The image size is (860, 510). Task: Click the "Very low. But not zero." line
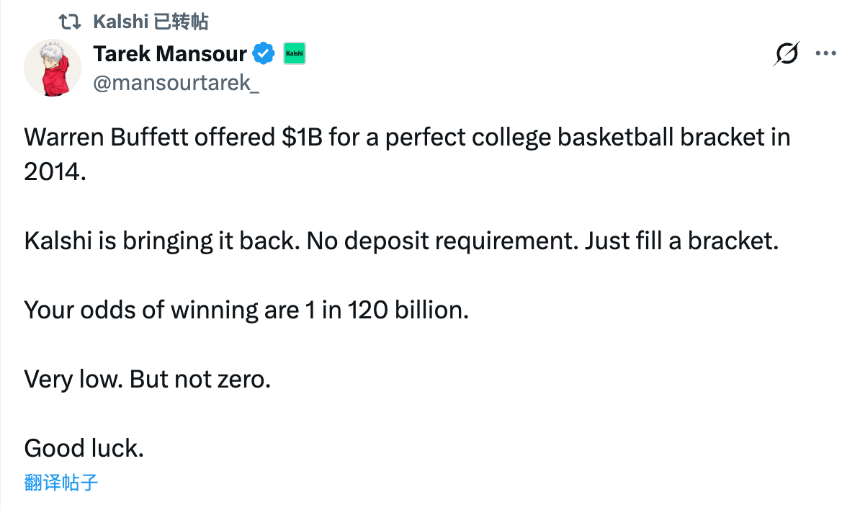point(147,379)
